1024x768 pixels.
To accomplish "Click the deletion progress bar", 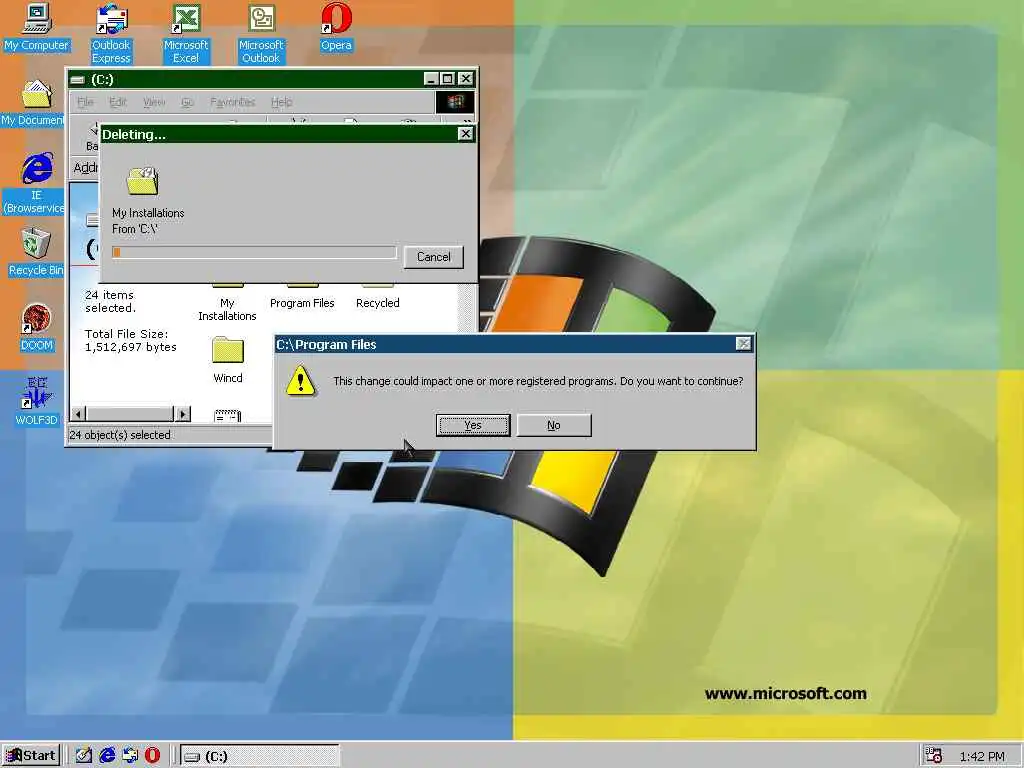I will tap(254, 252).
